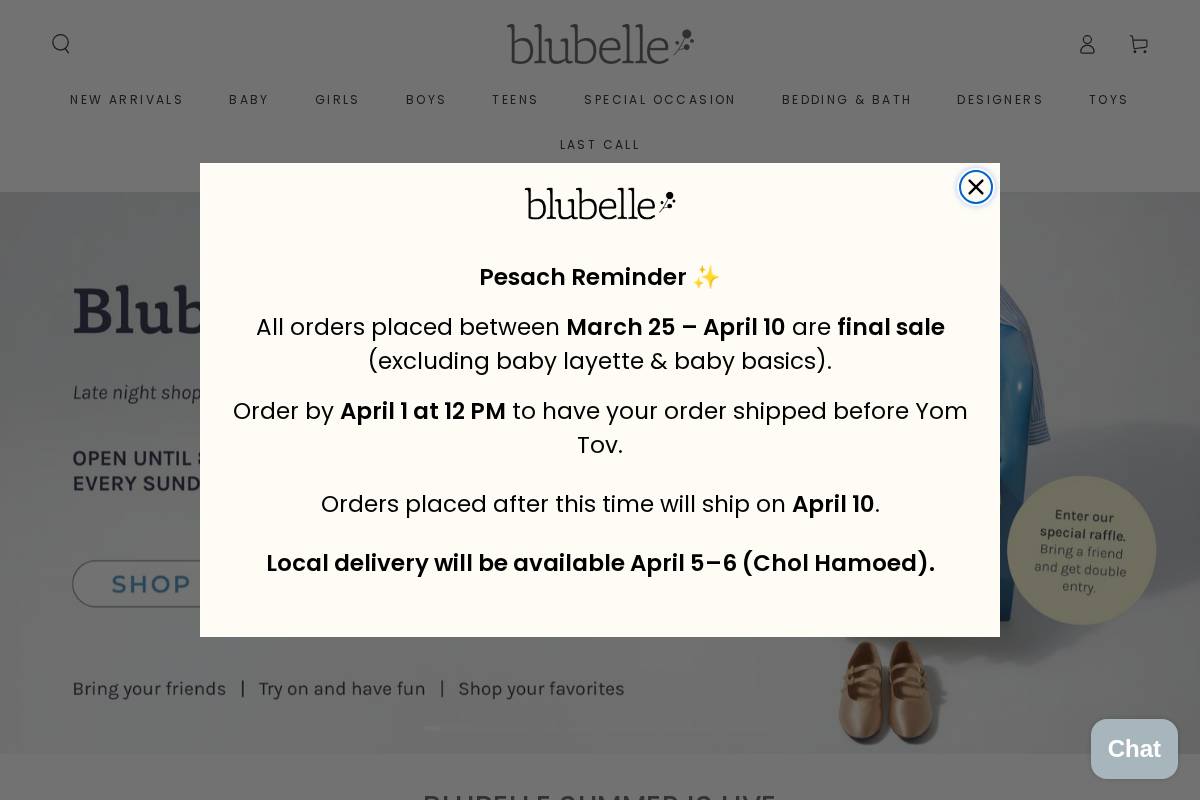Open the BOYS menu item
This screenshot has width=1200, height=800.
[x=426, y=99]
